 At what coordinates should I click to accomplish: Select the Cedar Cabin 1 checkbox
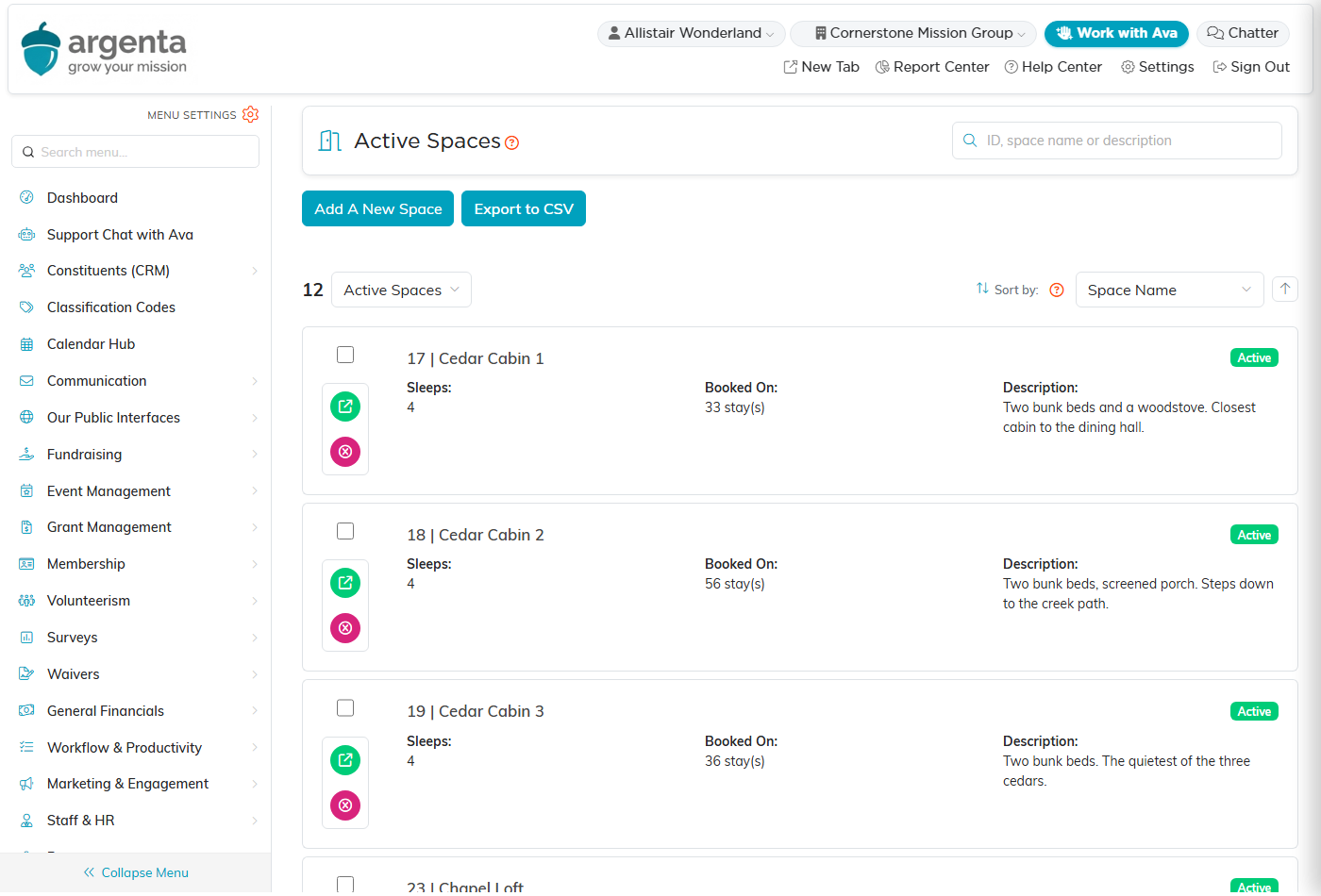coord(345,355)
